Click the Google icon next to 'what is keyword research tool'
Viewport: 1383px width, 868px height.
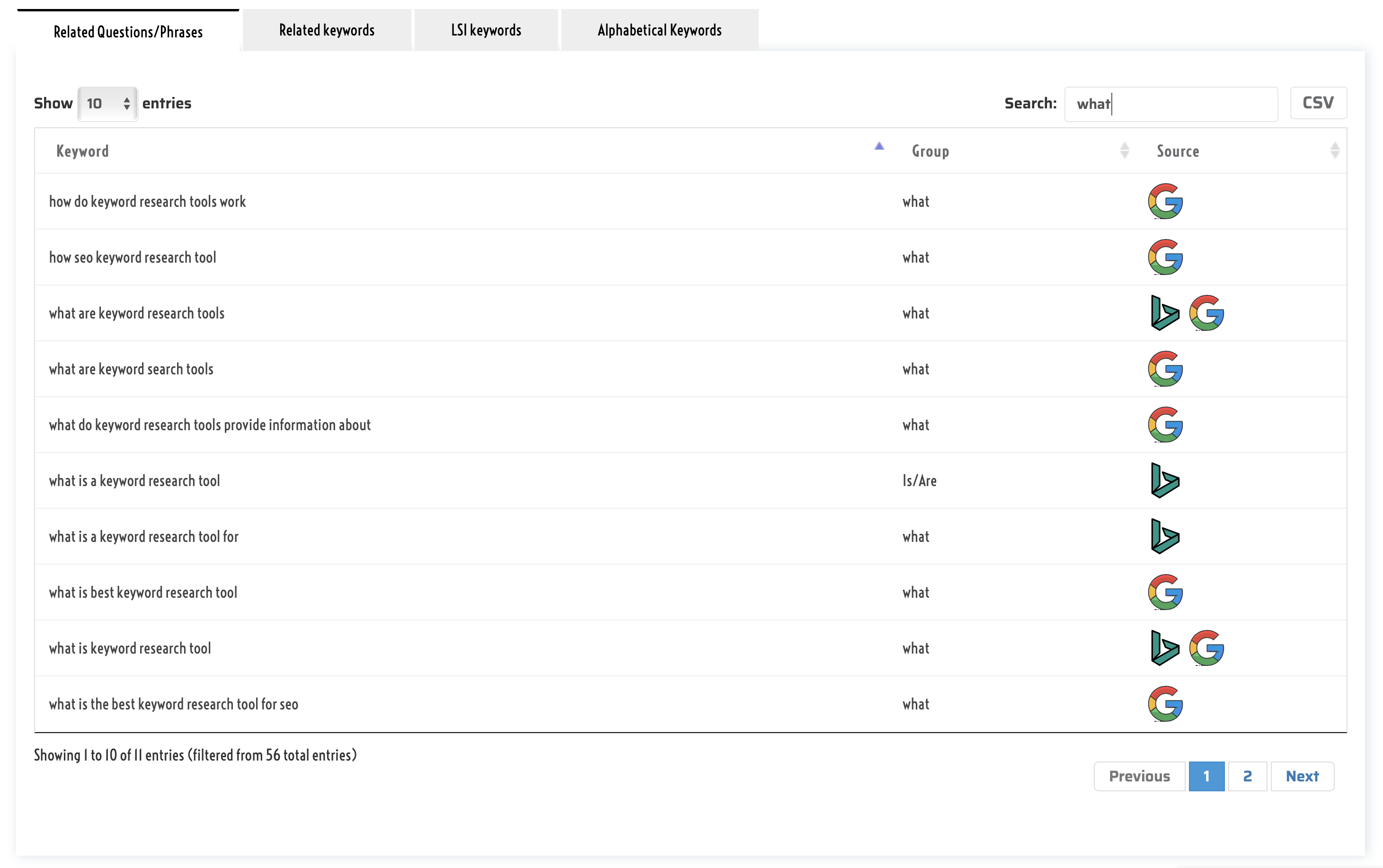[1205, 648]
